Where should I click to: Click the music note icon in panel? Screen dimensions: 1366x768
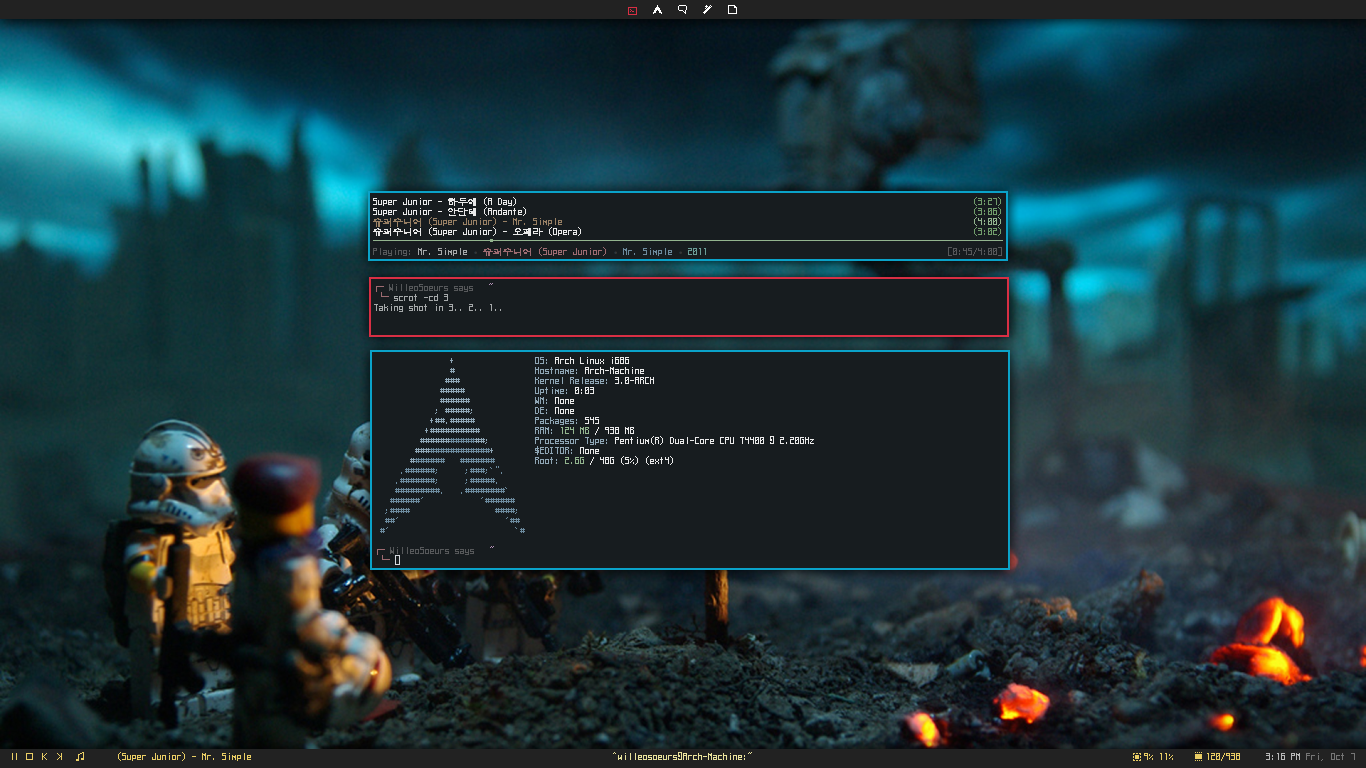click(80, 756)
